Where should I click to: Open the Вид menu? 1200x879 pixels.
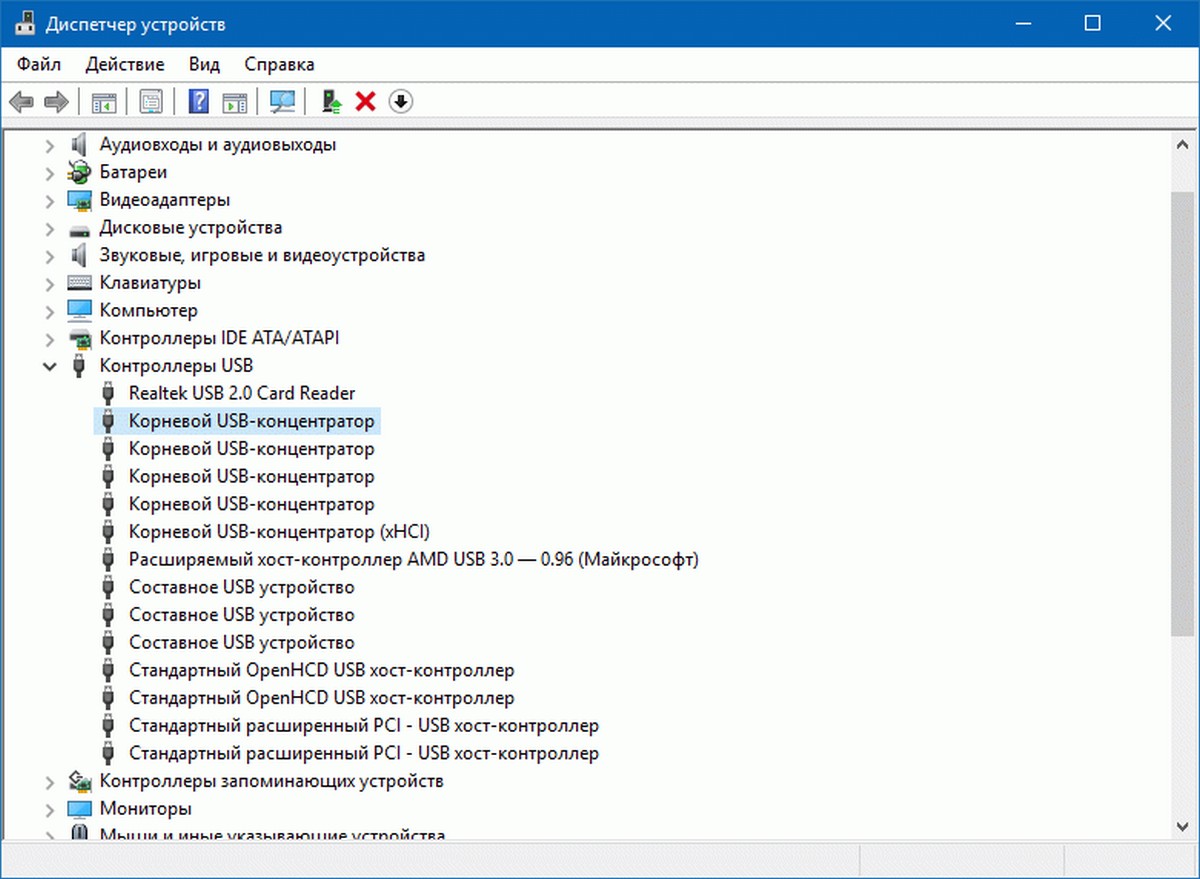[x=204, y=64]
